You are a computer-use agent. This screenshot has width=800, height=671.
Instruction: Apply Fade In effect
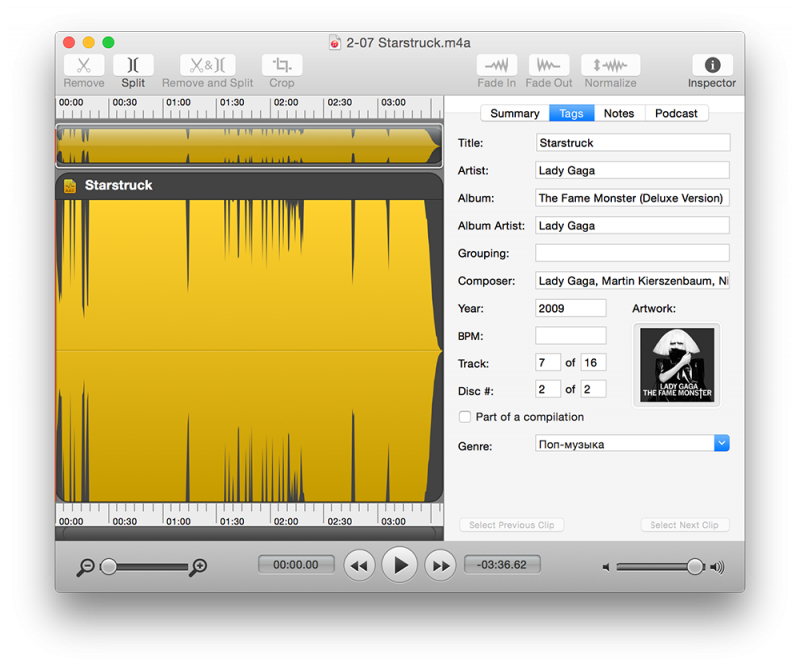(497, 65)
